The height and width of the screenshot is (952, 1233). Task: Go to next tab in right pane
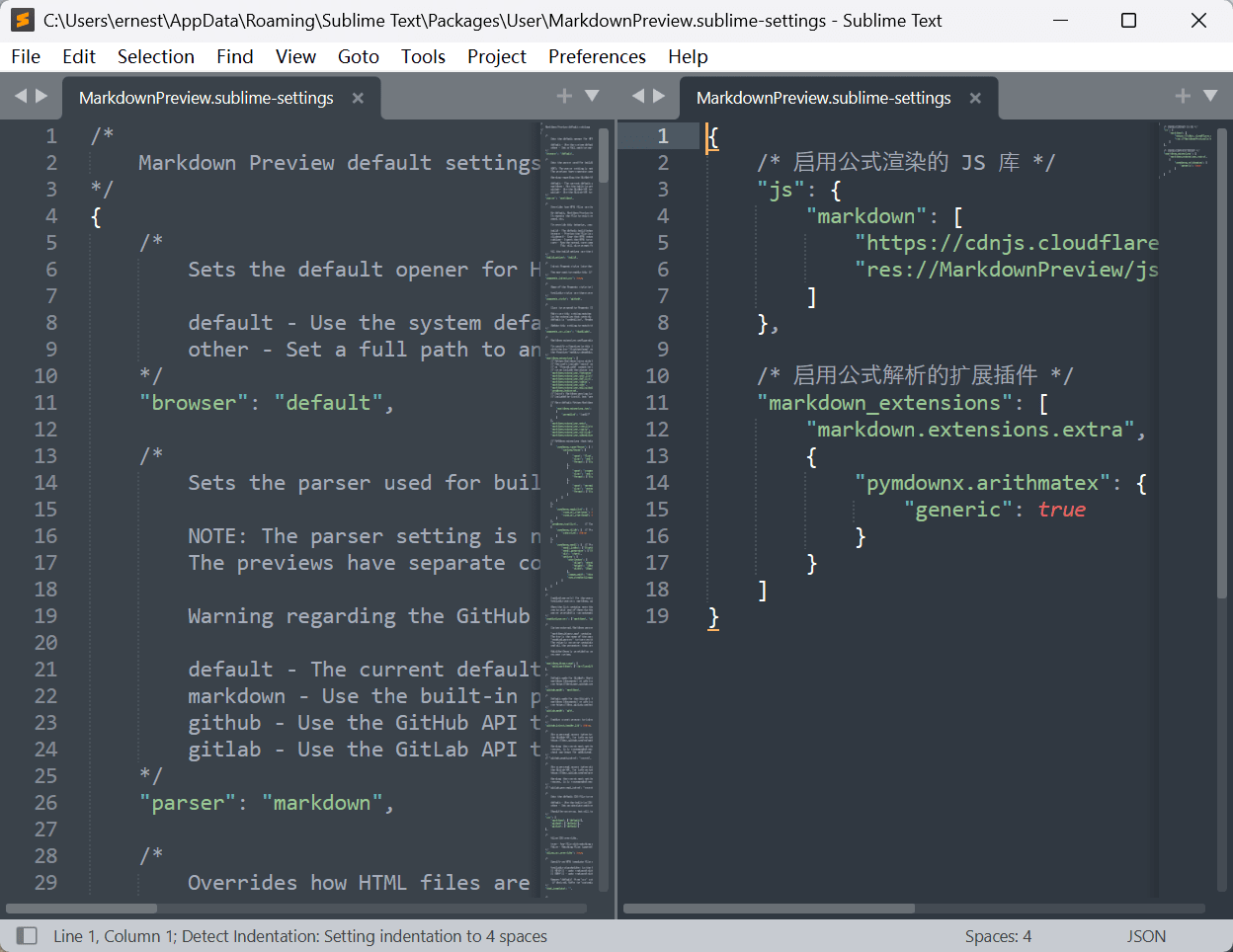coord(659,96)
